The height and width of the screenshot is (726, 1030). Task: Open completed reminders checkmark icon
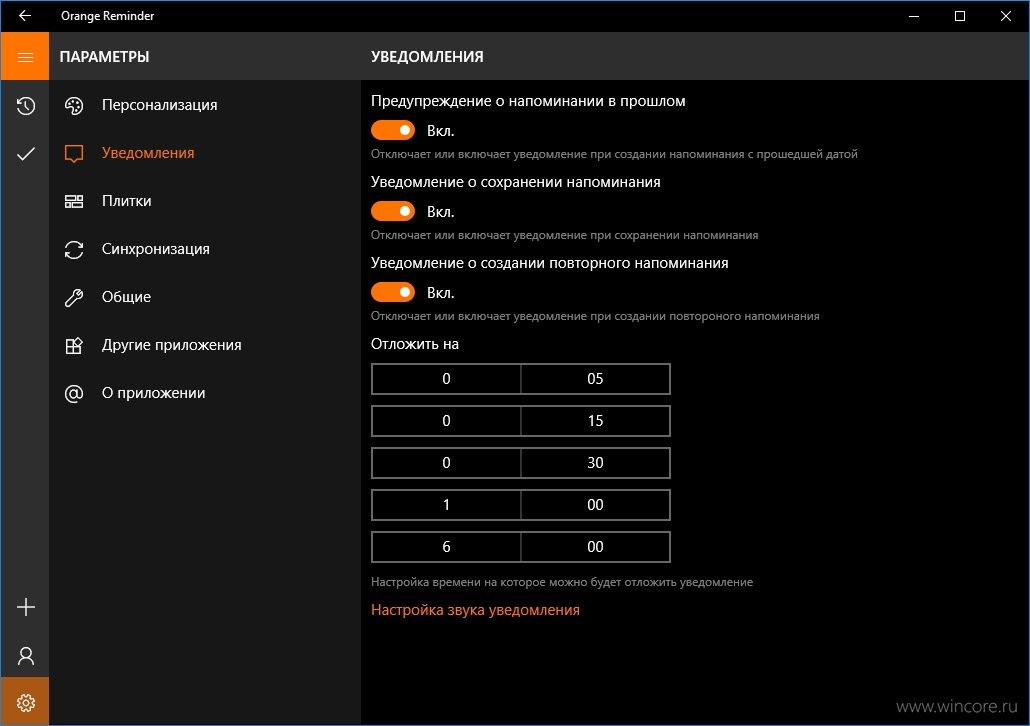25,154
